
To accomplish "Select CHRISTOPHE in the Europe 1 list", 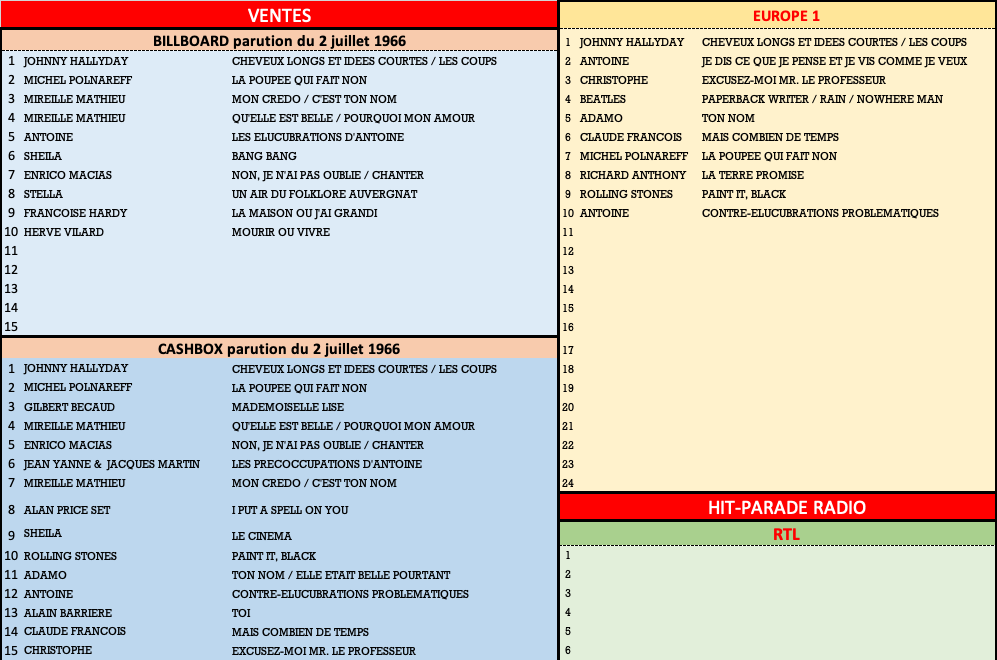I will tap(614, 81).
